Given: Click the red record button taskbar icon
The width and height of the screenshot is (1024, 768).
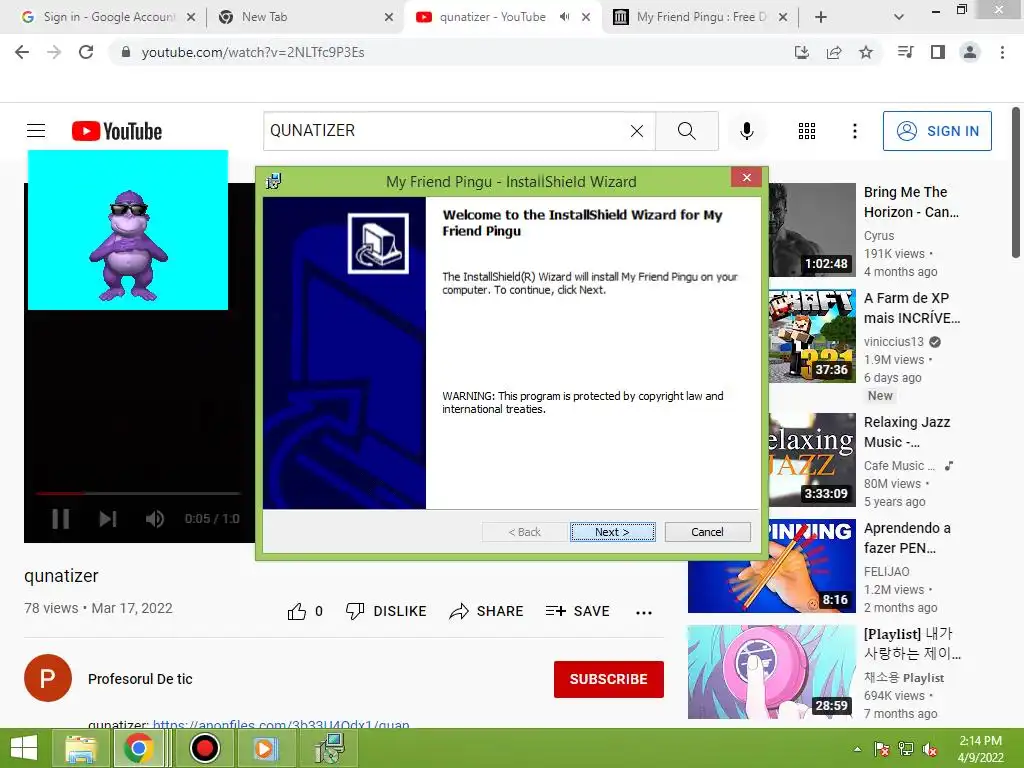Looking at the screenshot, I should point(204,748).
